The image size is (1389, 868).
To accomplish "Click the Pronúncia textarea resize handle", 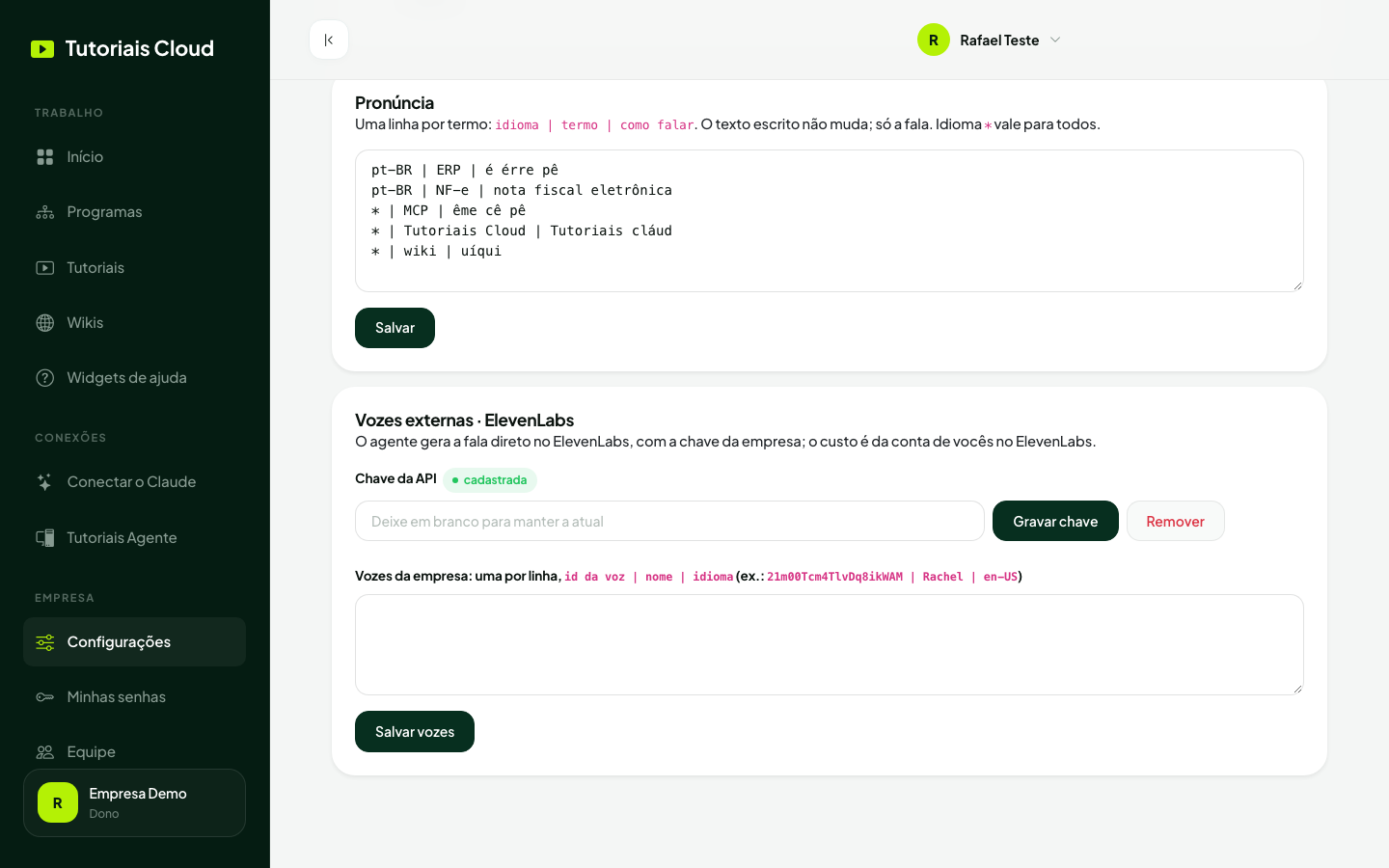I will [1297, 285].
